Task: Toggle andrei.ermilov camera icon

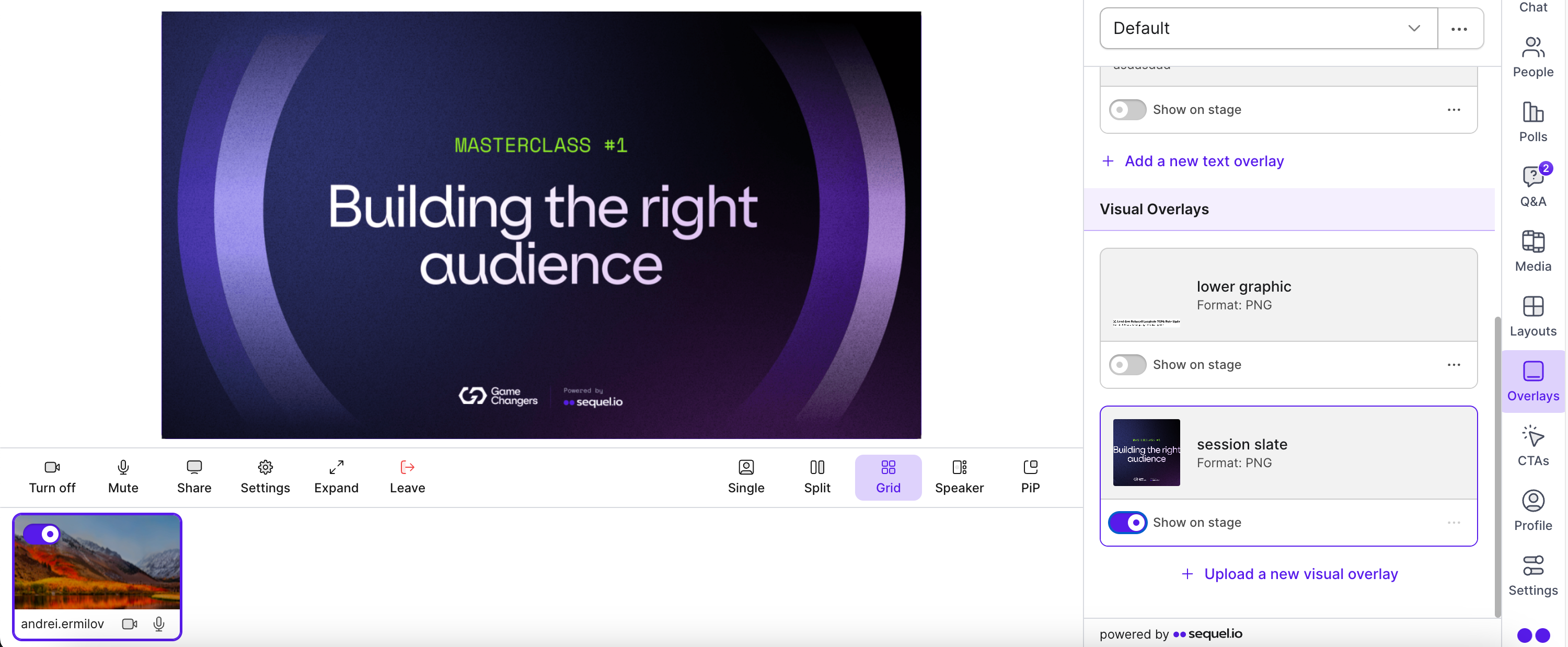Action: (x=130, y=624)
